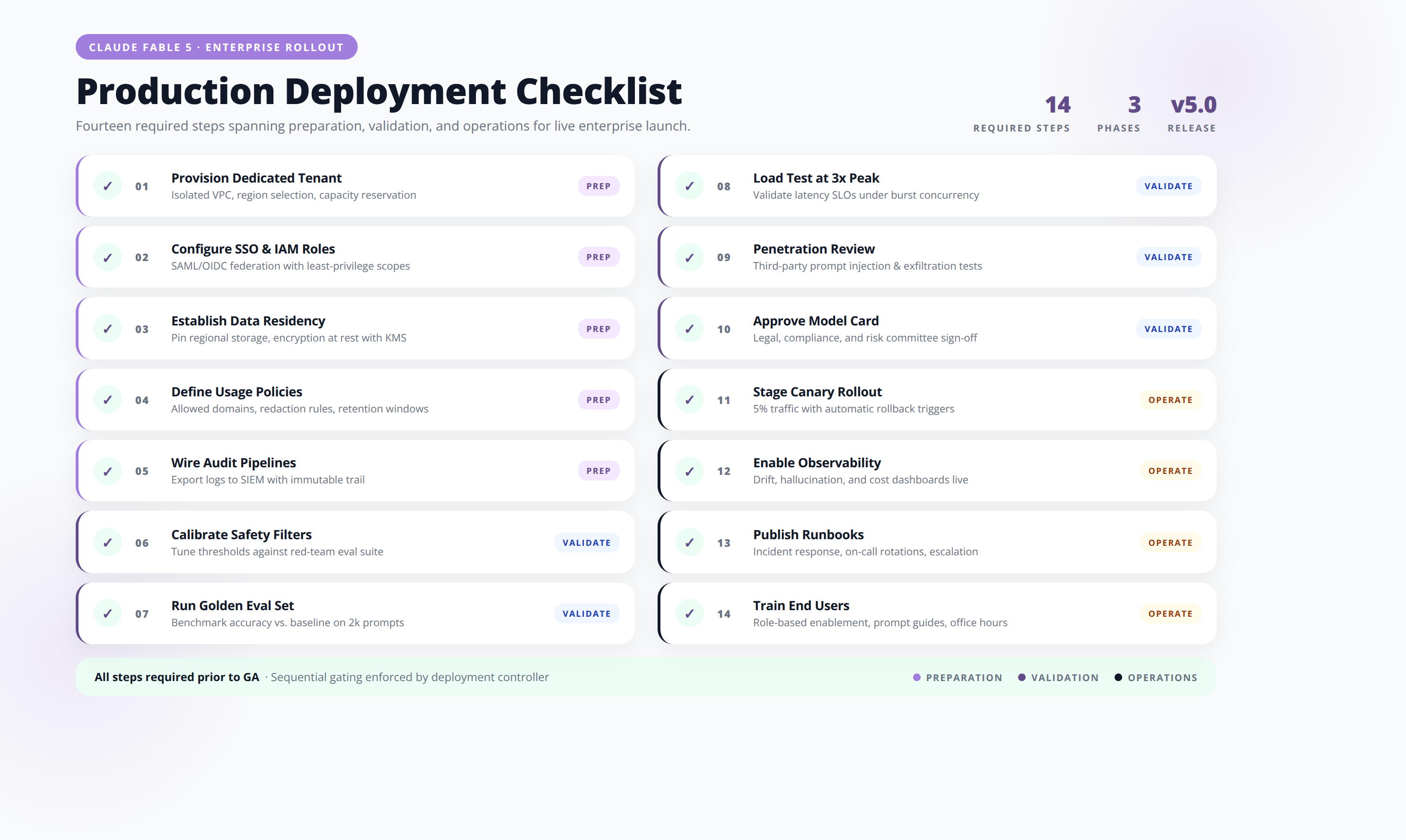Click the Claude Fable 5 Enterprise Rollout pill
This screenshot has height=840, width=1406.
pyautogui.click(x=216, y=47)
